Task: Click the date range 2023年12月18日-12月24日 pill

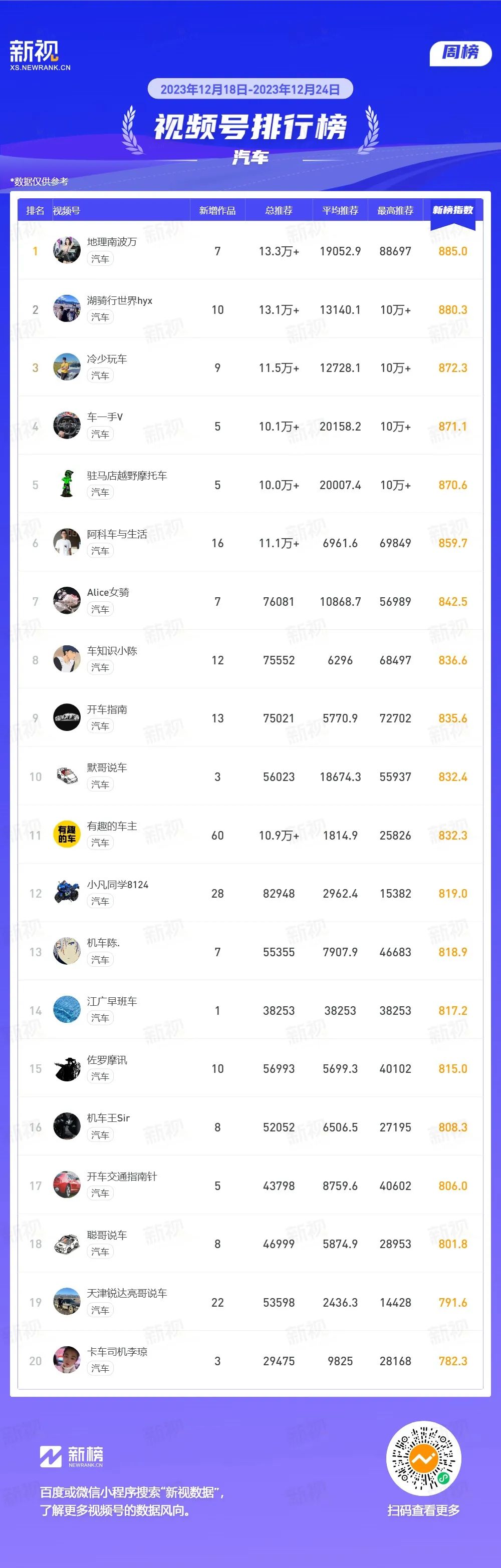Action: coord(250,90)
